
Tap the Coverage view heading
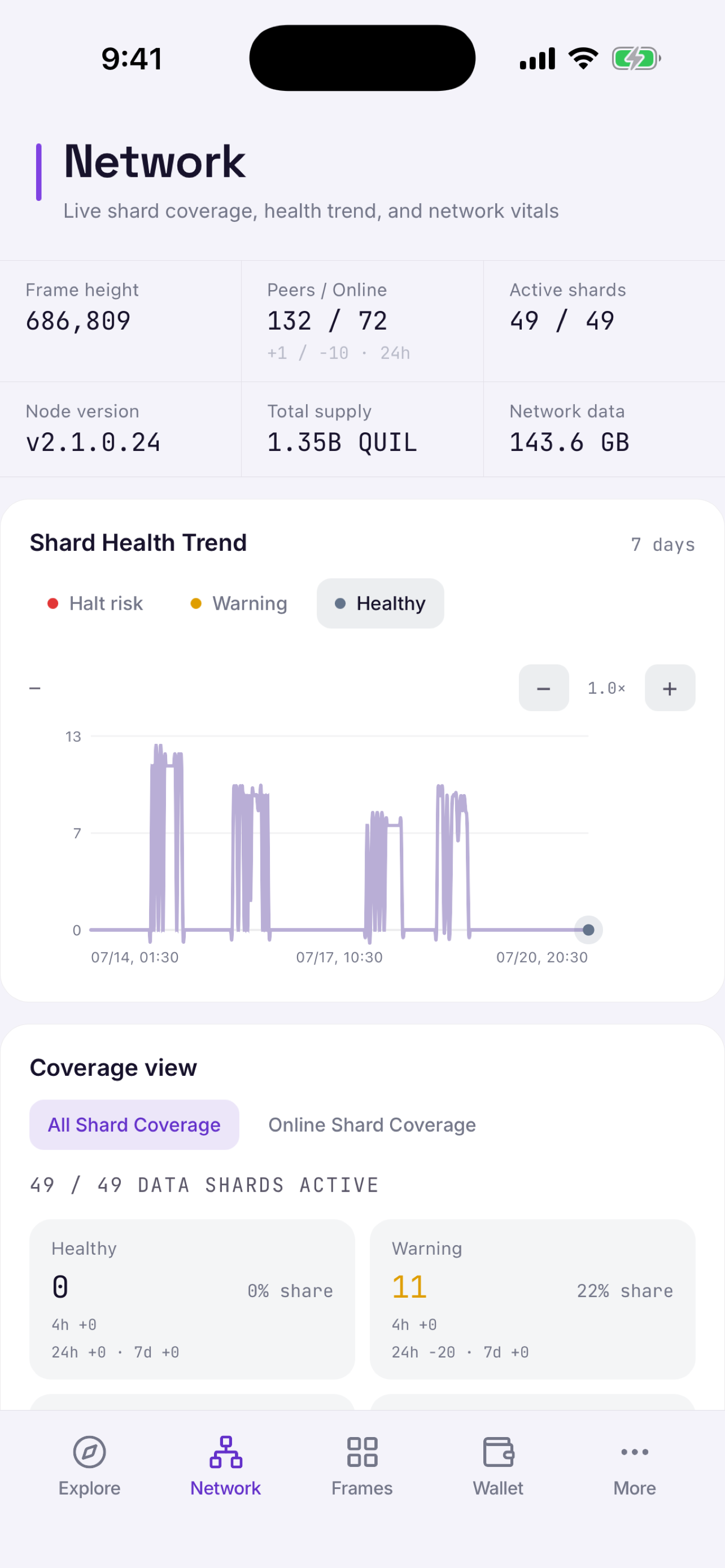click(x=113, y=1068)
